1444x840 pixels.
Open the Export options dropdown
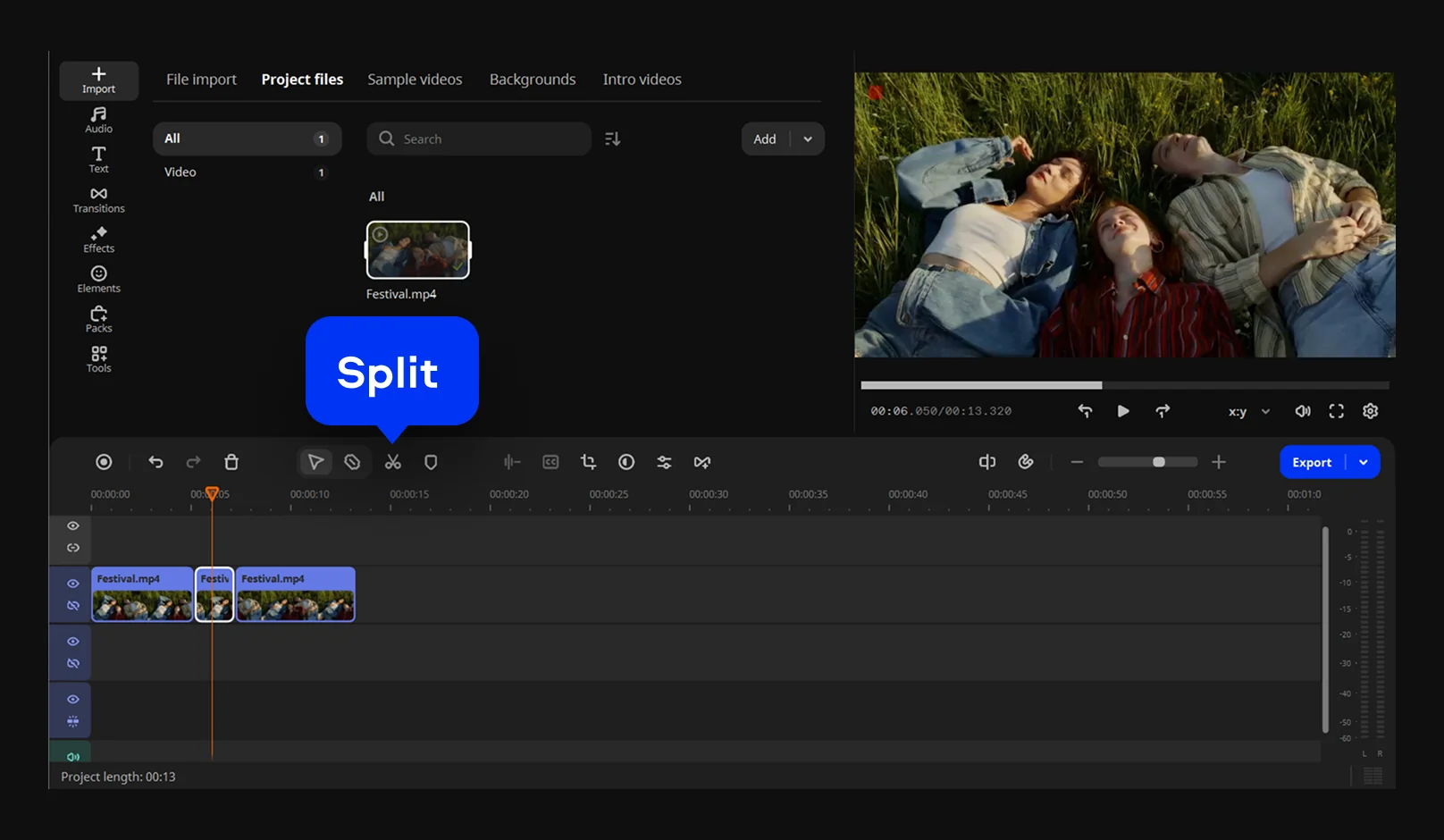click(x=1364, y=462)
